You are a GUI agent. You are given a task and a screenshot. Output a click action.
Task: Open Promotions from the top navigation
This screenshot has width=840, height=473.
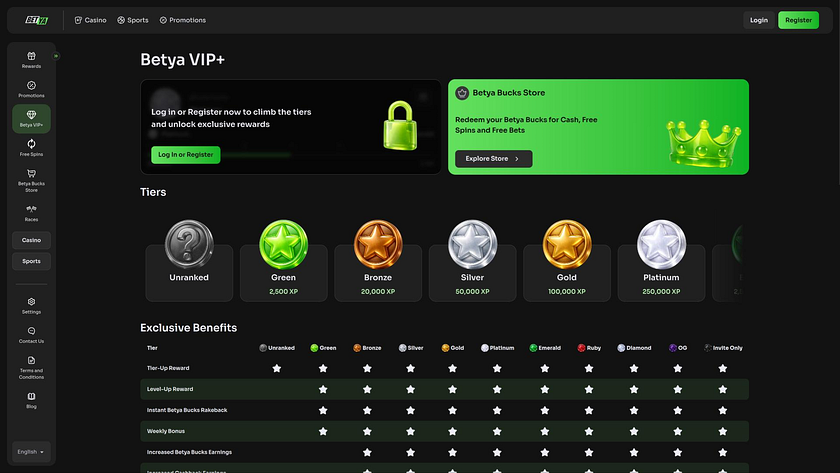click(x=183, y=20)
